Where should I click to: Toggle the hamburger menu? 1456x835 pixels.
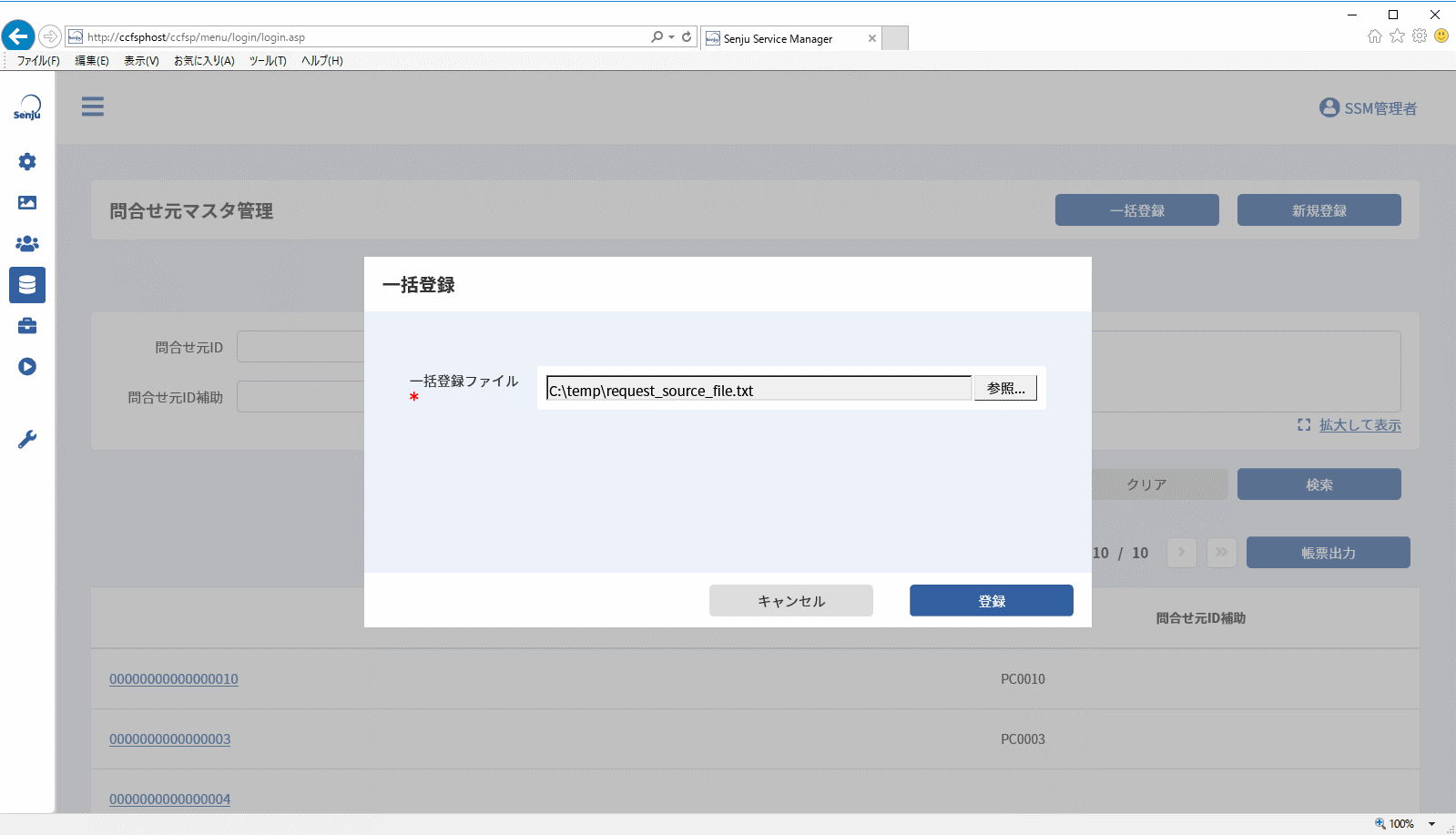point(93,107)
